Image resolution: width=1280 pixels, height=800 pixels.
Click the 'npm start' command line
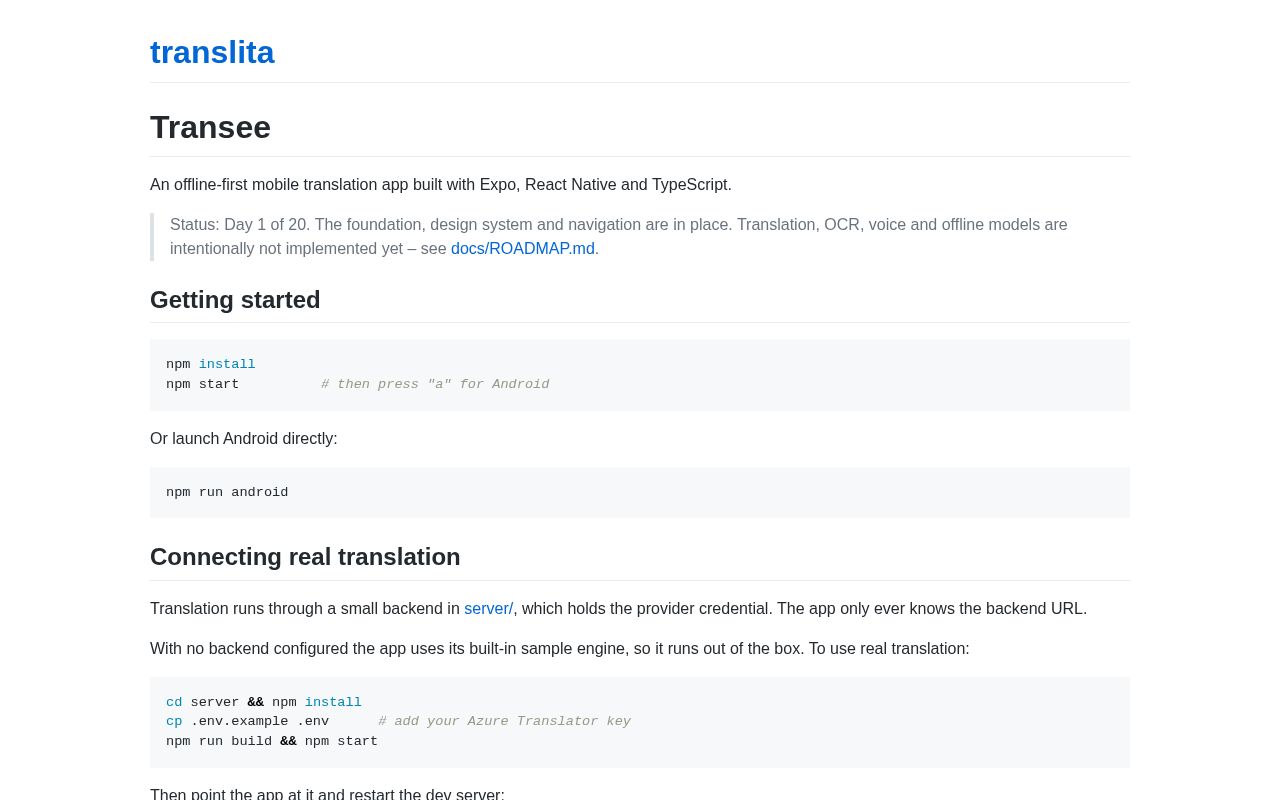(203, 385)
